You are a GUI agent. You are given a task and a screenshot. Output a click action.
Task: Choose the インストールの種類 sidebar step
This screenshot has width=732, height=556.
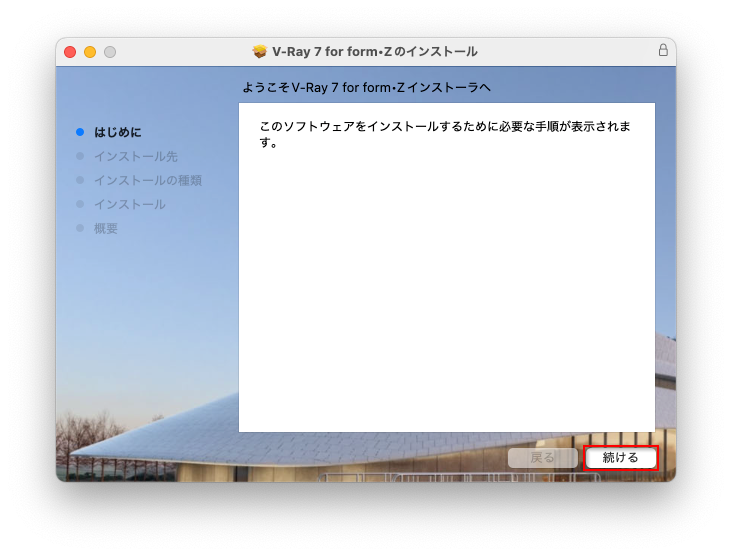pos(148,180)
